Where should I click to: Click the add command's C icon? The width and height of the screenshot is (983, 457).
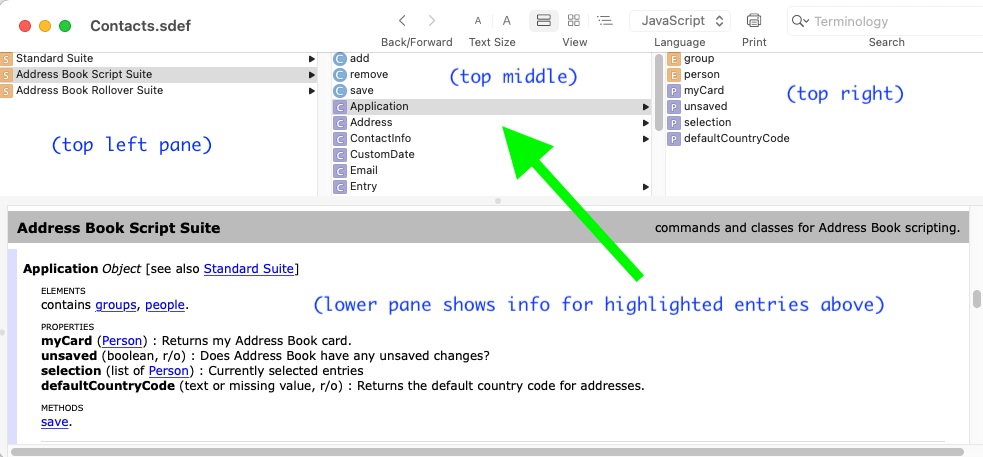340,59
